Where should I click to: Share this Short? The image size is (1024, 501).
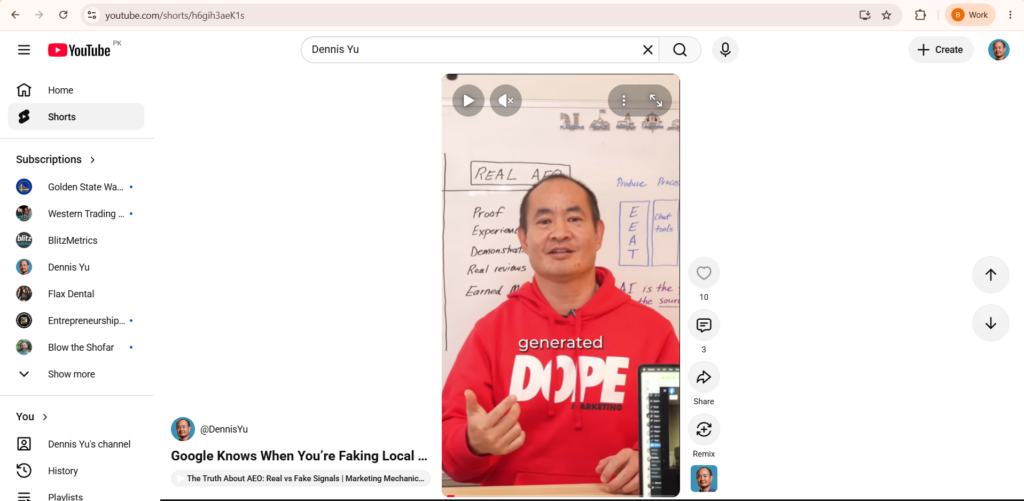pos(704,378)
